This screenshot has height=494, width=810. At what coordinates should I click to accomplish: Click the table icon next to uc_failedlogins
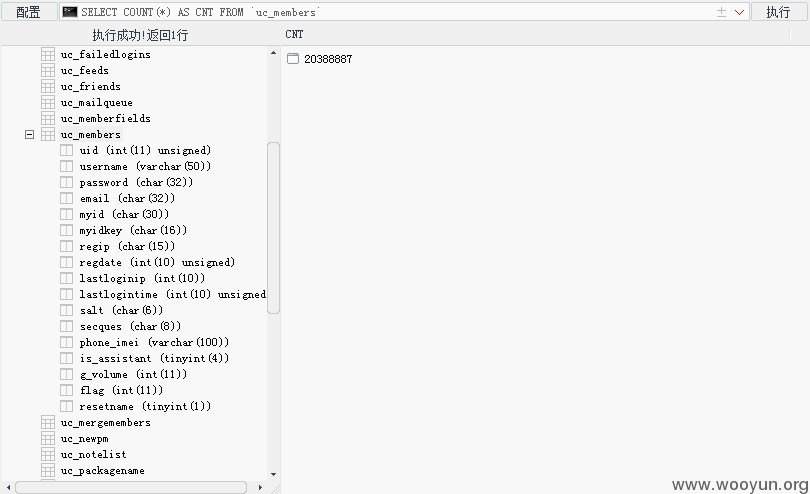pos(48,54)
